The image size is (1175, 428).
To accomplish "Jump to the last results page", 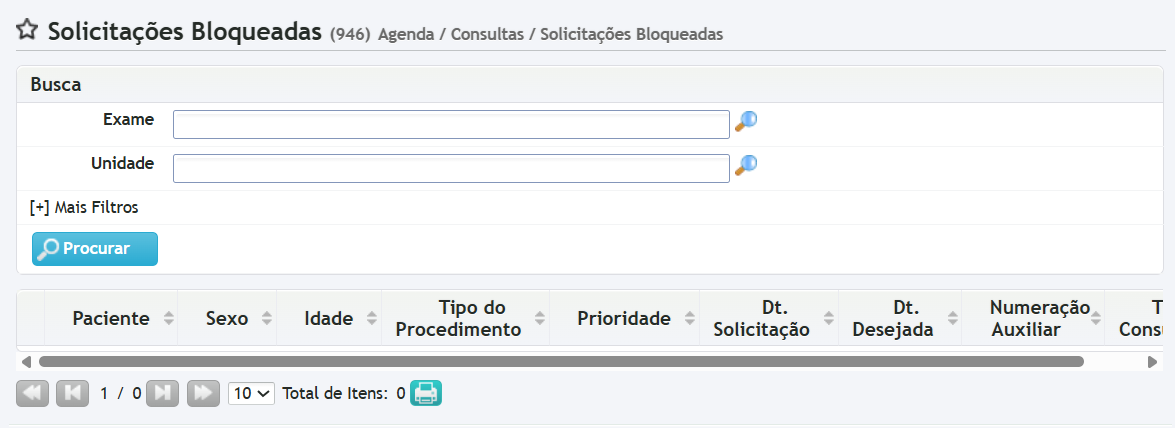I will 203,393.
